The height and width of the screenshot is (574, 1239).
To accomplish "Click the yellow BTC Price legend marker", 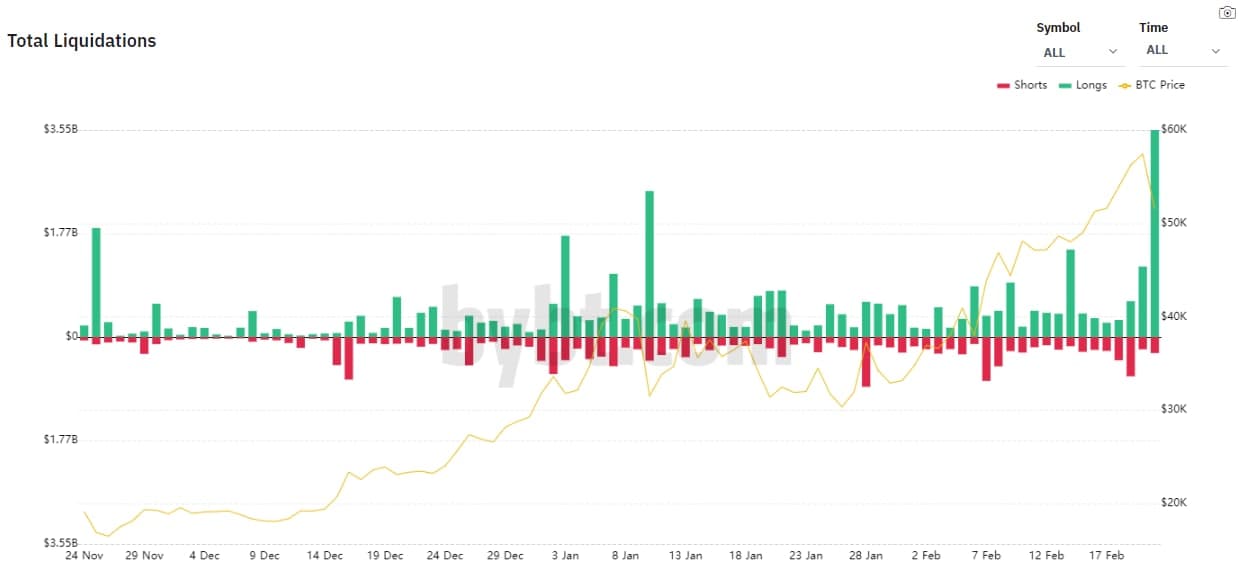I will tap(1124, 86).
